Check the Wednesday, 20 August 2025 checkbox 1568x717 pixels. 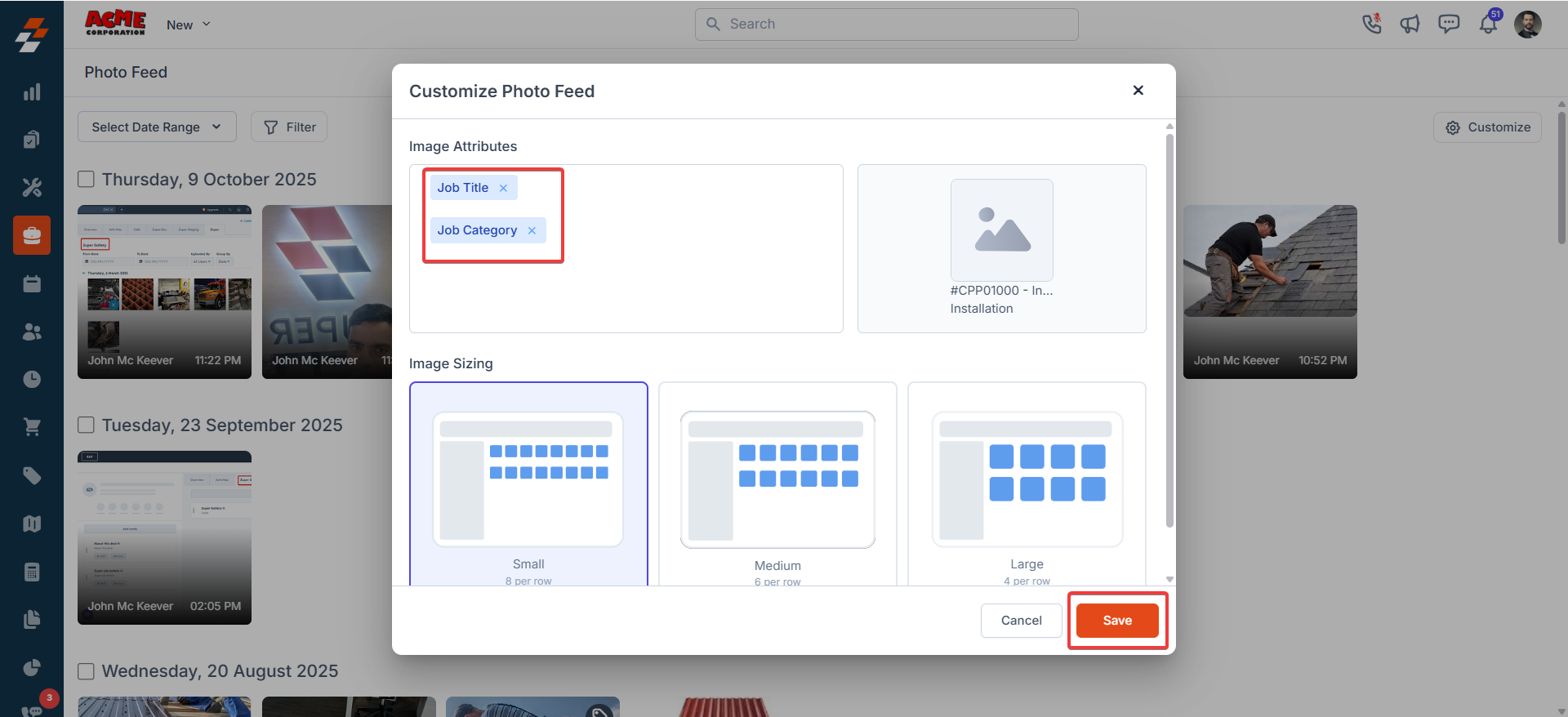point(86,670)
